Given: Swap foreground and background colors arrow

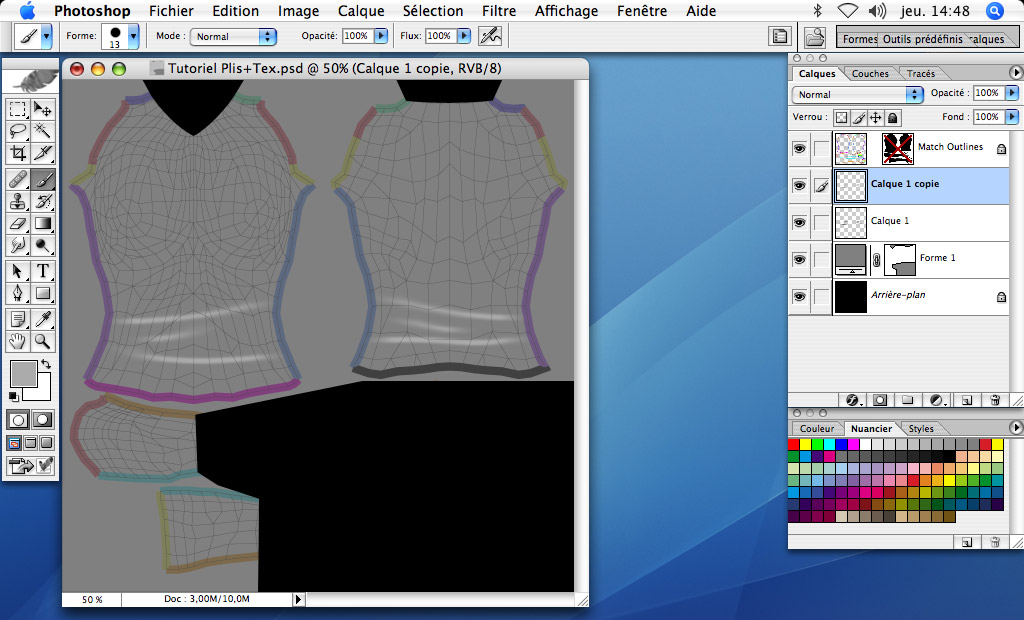Looking at the screenshot, I should point(46,363).
